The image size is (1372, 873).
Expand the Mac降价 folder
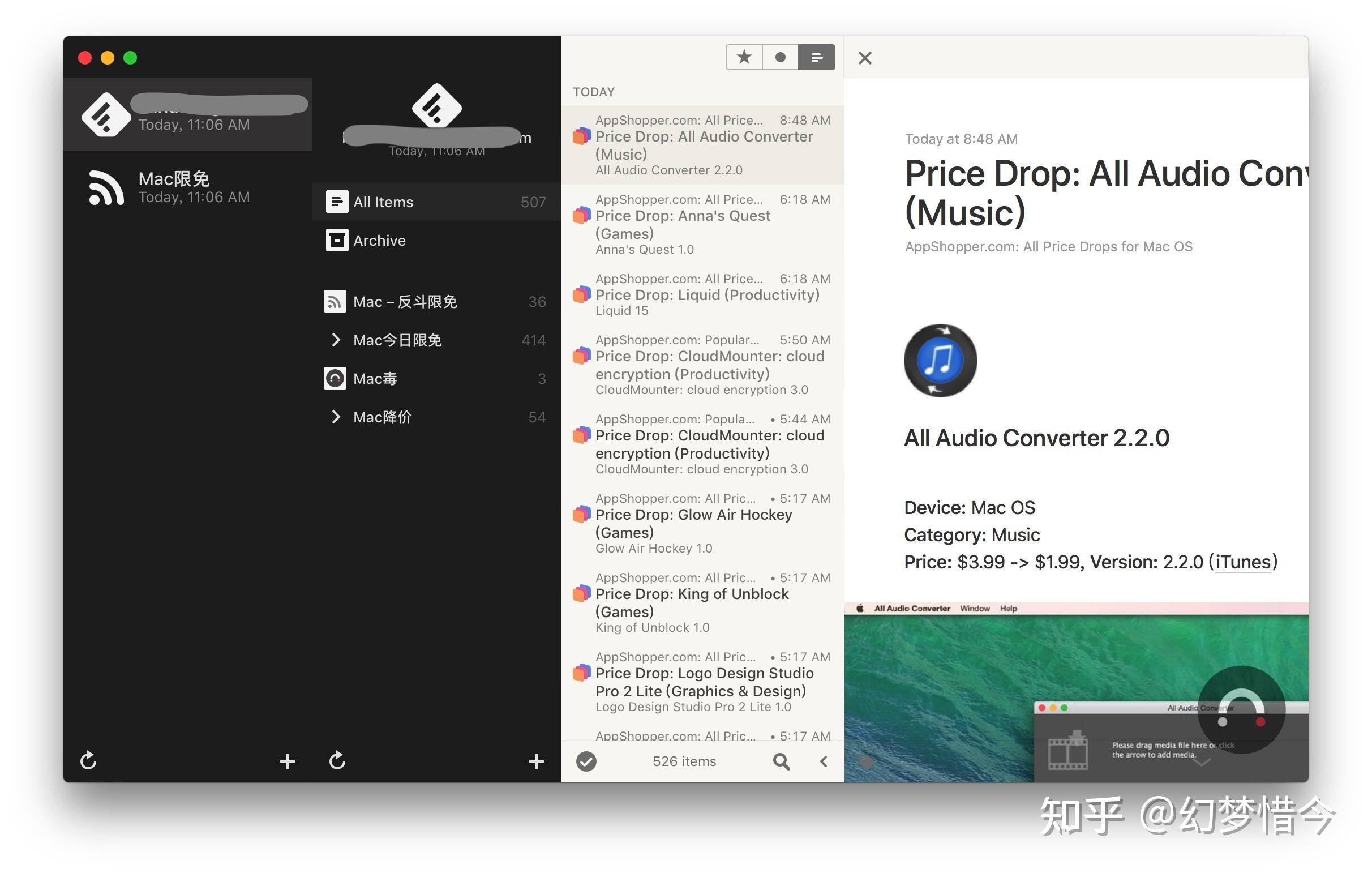pyautogui.click(x=336, y=417)
